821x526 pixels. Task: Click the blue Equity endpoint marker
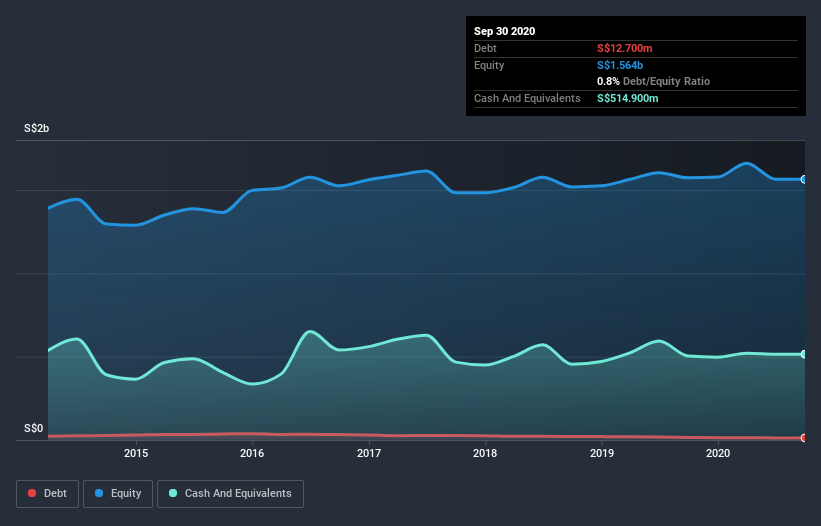(803, 179)
